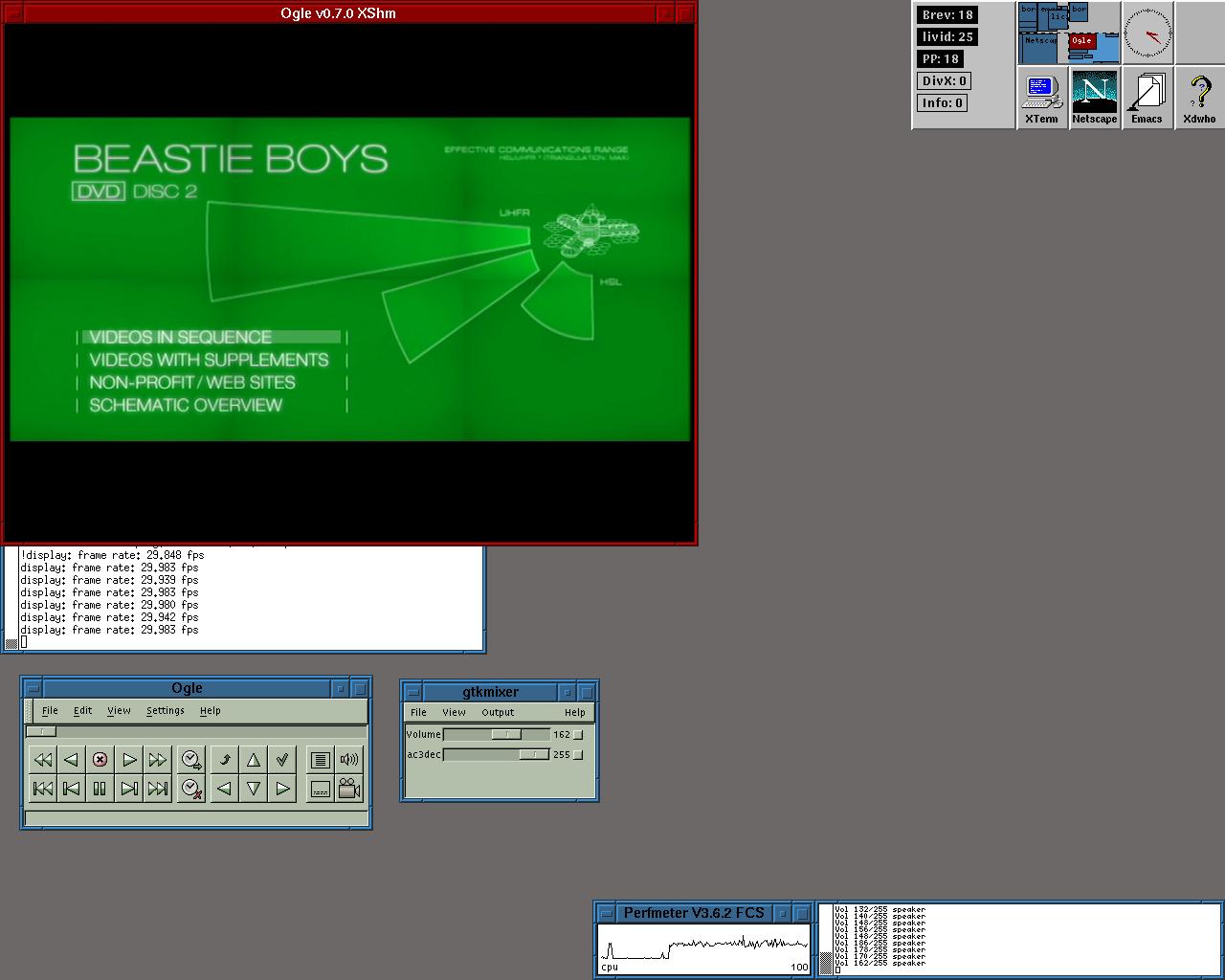1225x980 pixels.
Task: Click the livid: 25 mail indicator
Action: tap(947, 36)
